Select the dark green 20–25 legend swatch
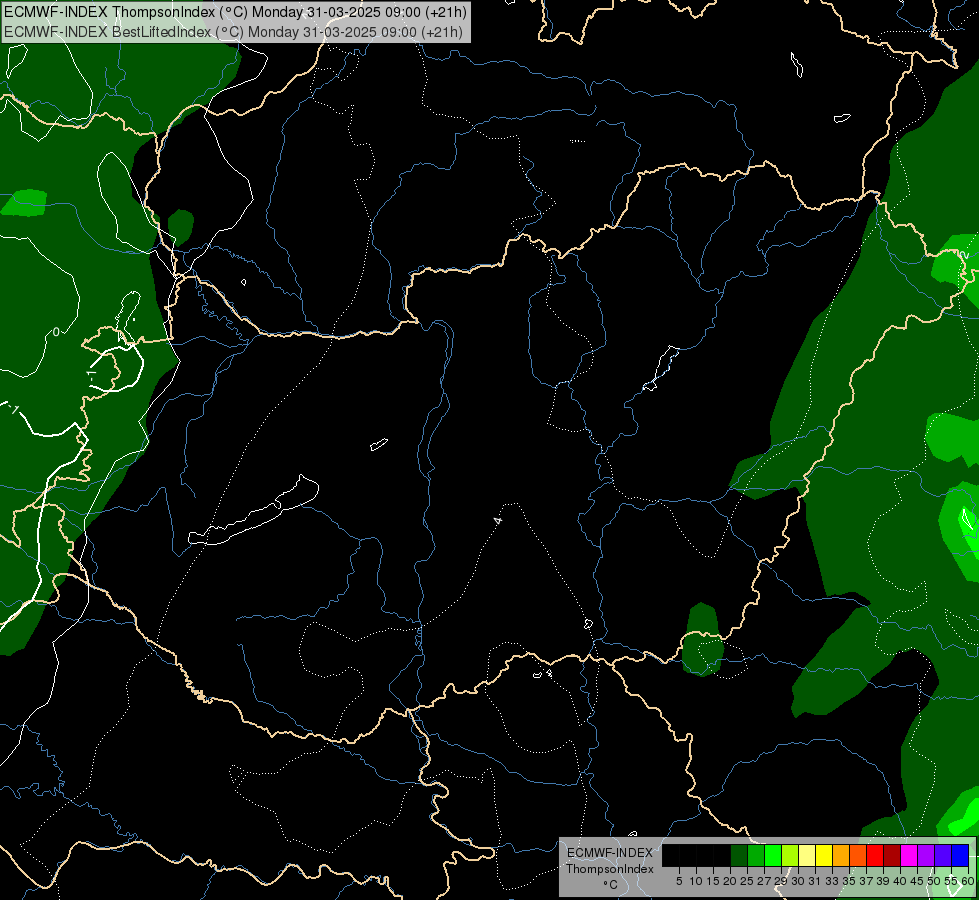 pyautogui.click(x=739, y=855)
